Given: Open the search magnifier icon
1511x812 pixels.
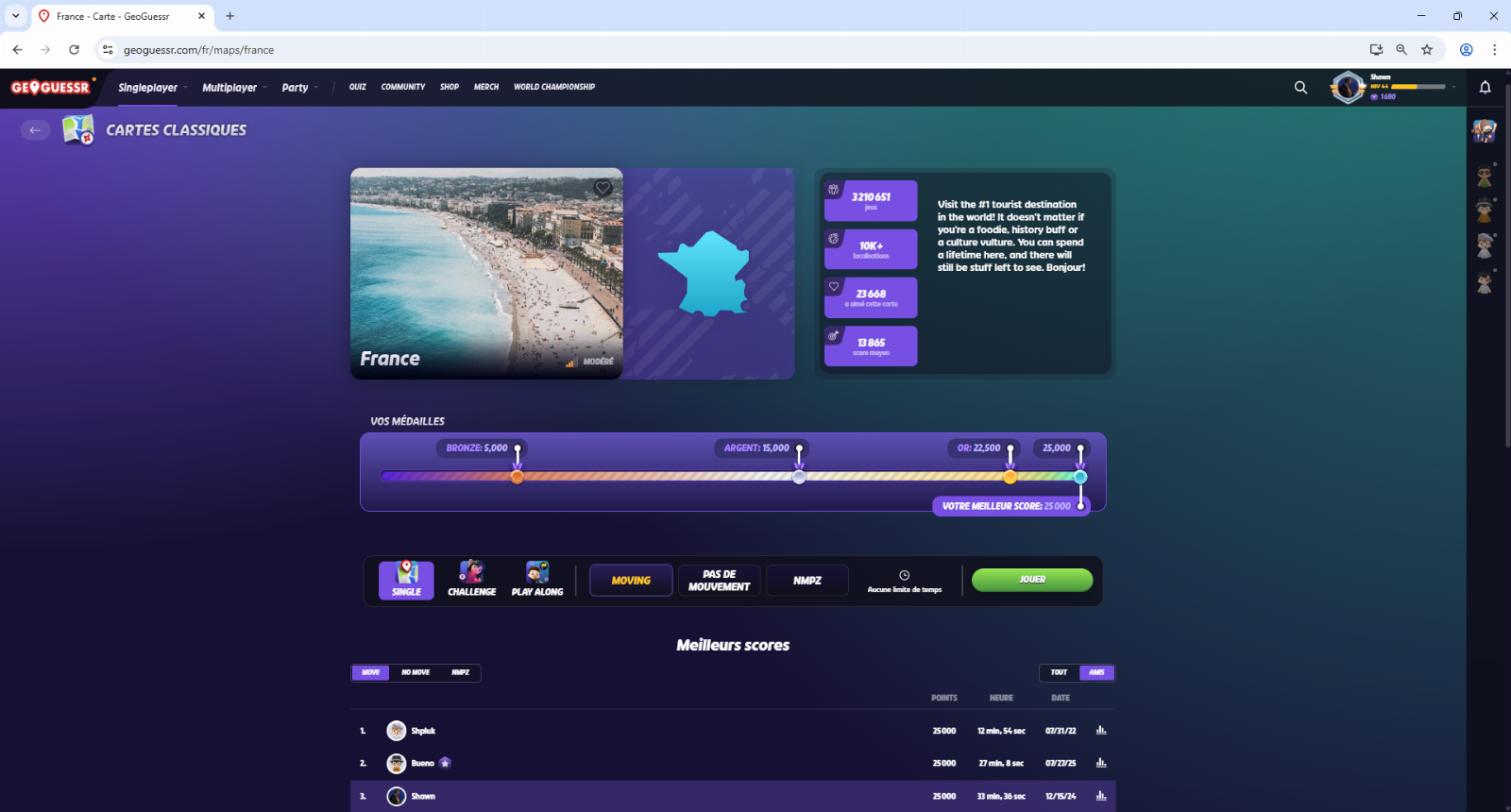Looking at the screenshot, I should point(1300,87).
